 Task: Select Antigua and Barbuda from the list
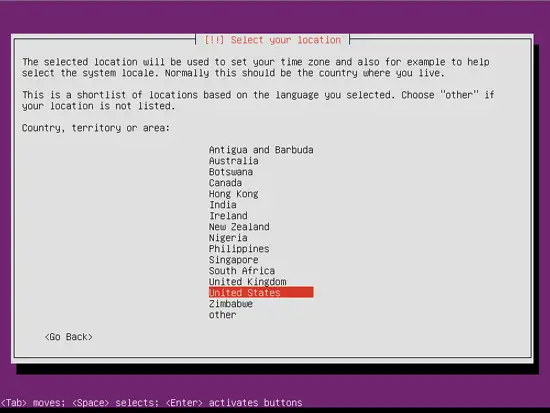point(261,150)
